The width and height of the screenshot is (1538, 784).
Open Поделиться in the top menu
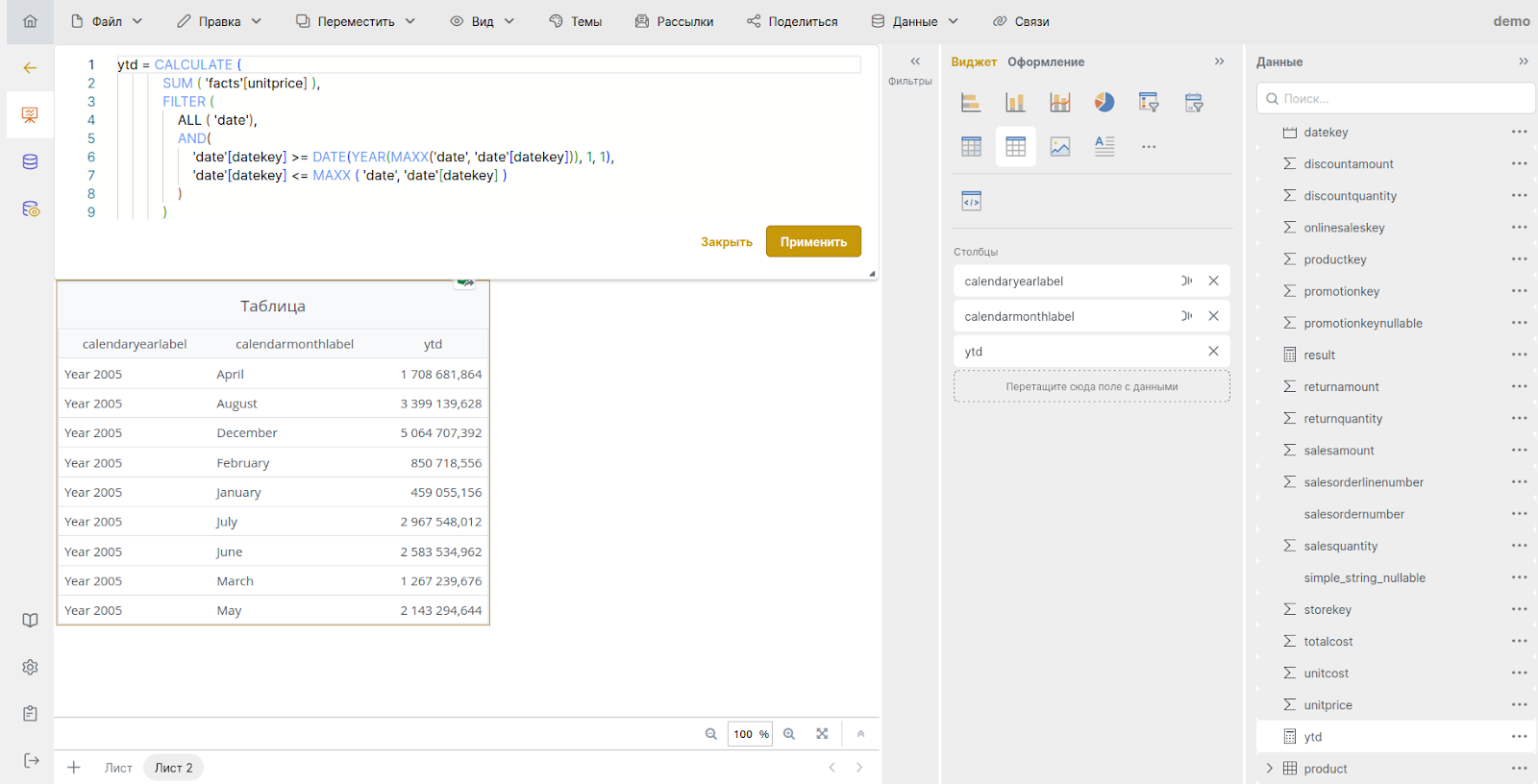792,21
